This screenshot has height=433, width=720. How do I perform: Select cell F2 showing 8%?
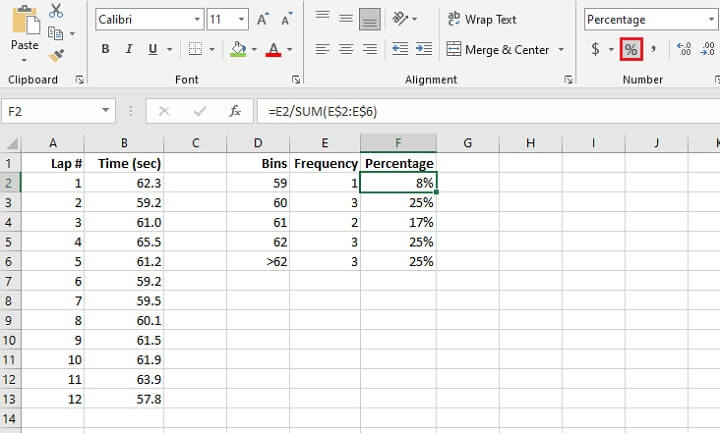point(398,183)
